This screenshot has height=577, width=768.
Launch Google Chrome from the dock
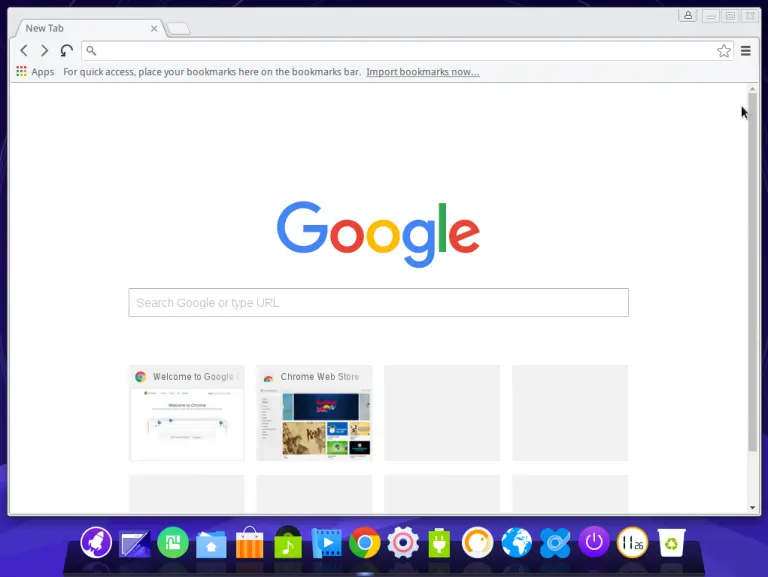click(364, 543)
